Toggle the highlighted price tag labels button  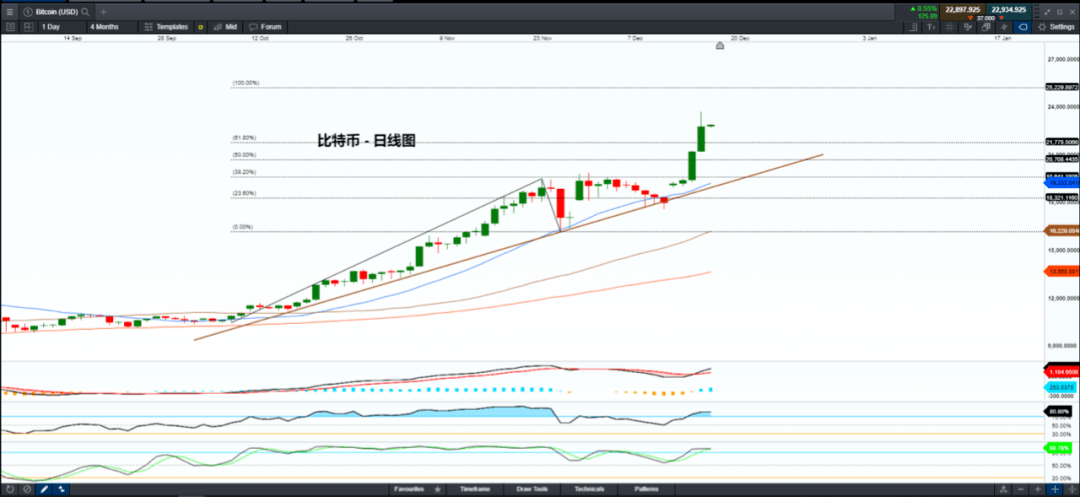pyautogui.click(x=1022, y=27)
